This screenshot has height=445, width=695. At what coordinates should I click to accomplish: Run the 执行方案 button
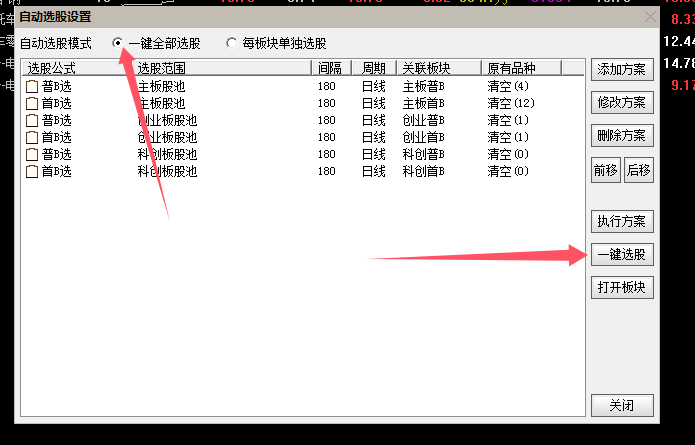click(622, 221)
